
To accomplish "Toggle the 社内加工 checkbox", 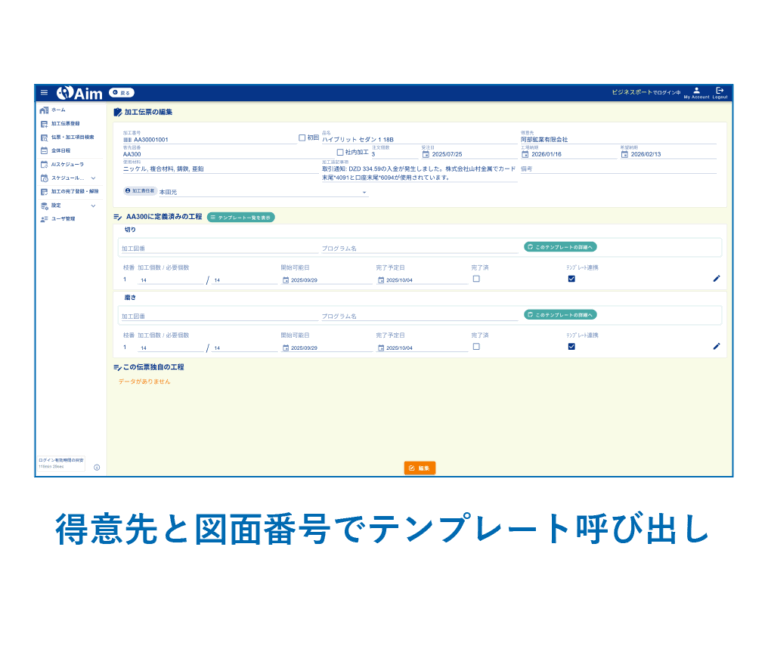I will point(340,152).
